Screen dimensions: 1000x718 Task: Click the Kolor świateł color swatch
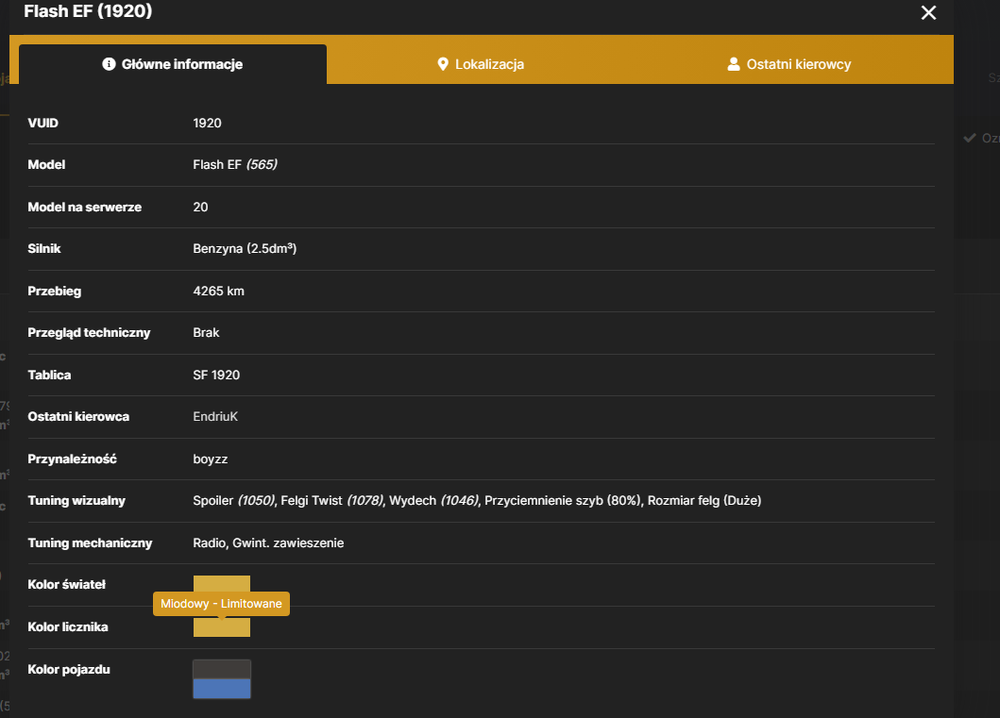[221, 583]
